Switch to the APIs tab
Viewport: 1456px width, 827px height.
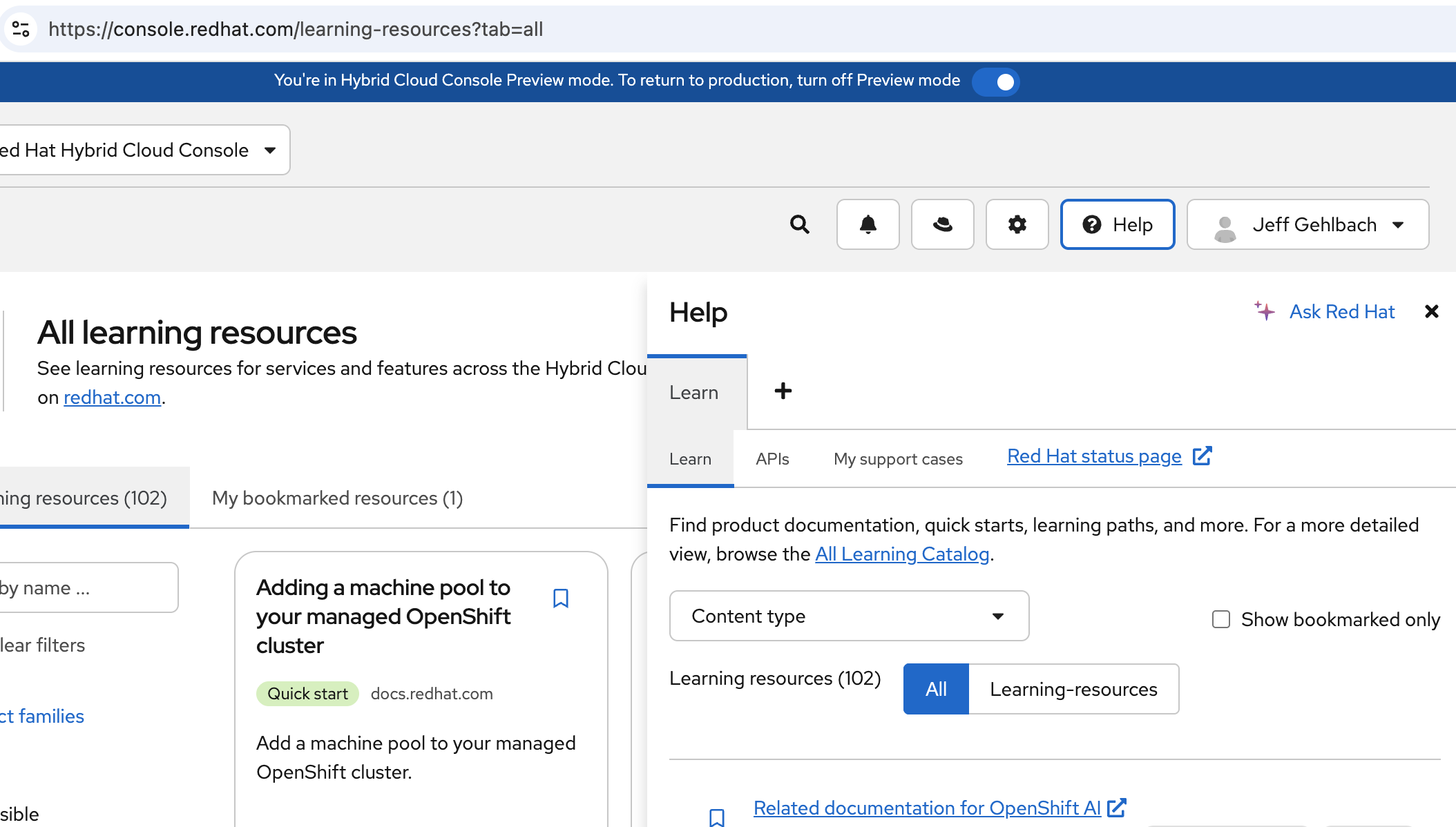[772, 459]
